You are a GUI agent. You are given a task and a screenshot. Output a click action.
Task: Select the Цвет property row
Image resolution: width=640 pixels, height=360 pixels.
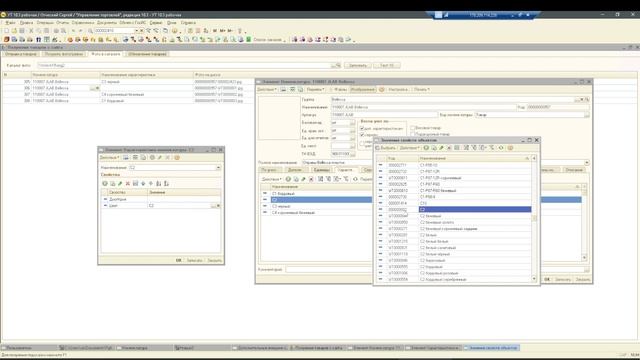click(x=161, y=206)
